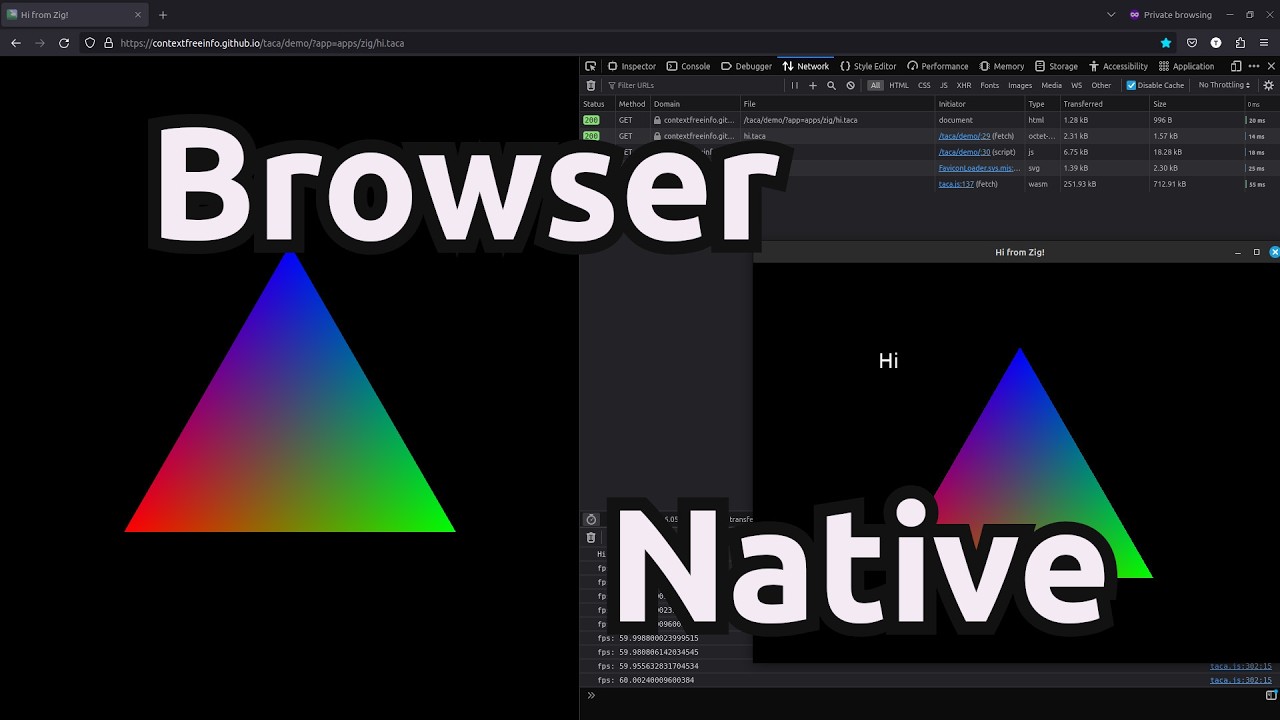
Task: Switch to the Storage tab
Action: click(x=1056, y=66)
